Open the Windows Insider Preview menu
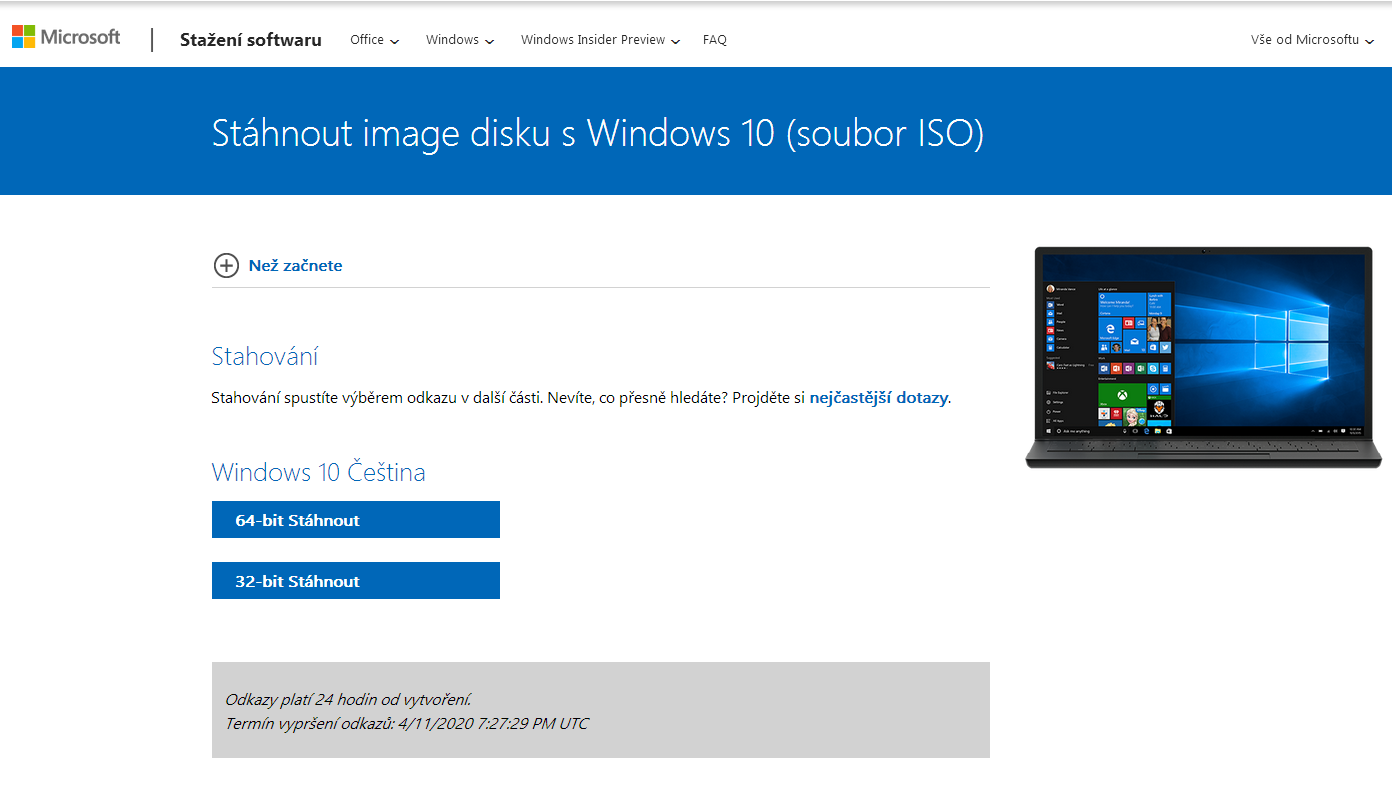The height and width of the screenshot is (790, 1392). 592,40
